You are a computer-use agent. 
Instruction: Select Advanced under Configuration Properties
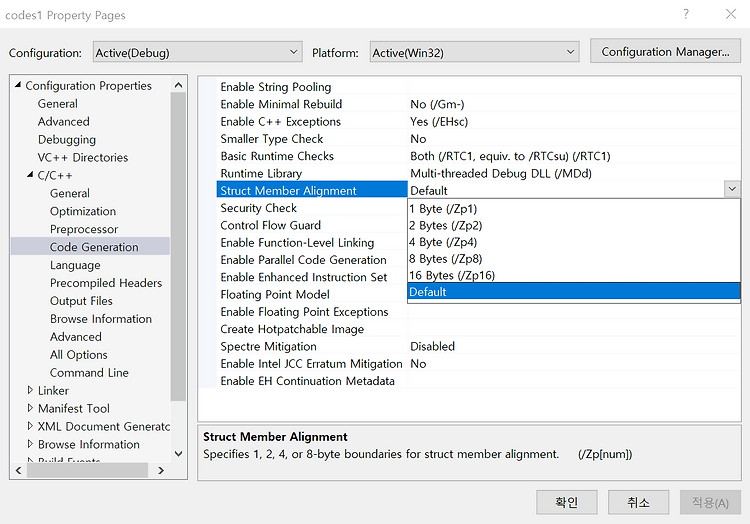click(x=64, y=121)
